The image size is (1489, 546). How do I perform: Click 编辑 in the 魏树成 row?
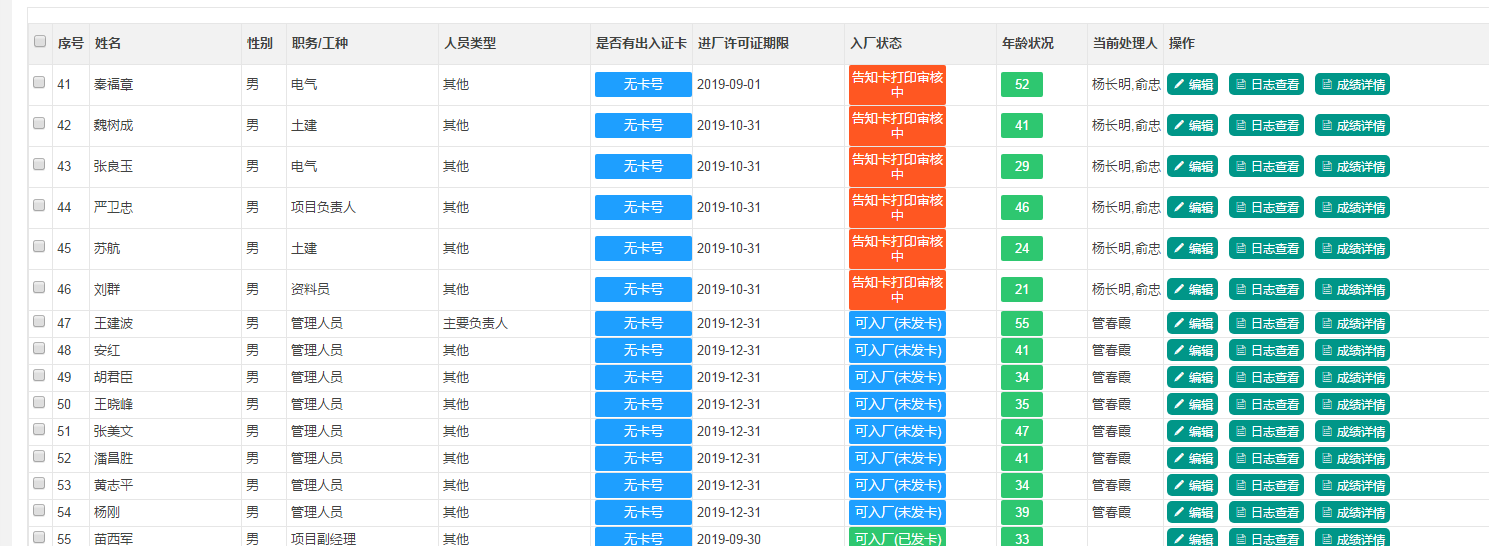[1192, 125]
